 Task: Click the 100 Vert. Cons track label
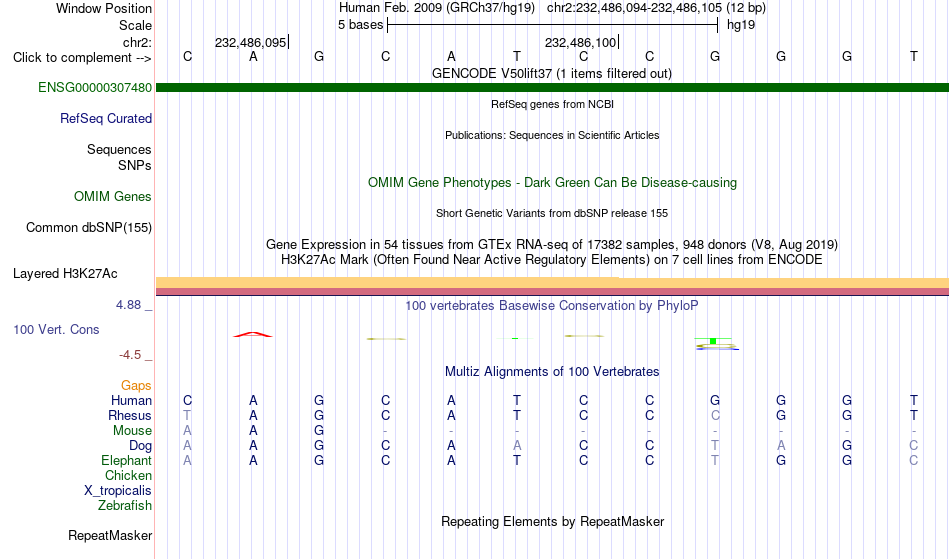[56, 329]
